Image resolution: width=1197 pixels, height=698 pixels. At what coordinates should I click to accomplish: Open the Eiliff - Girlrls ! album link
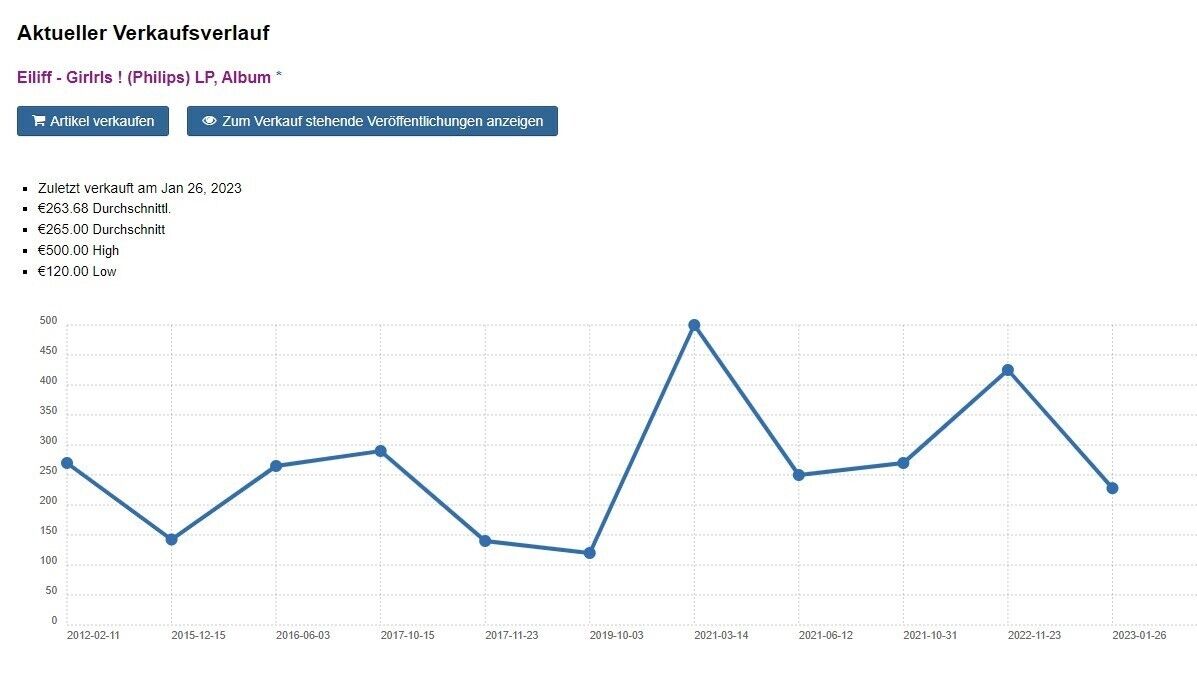coord(144,77)
